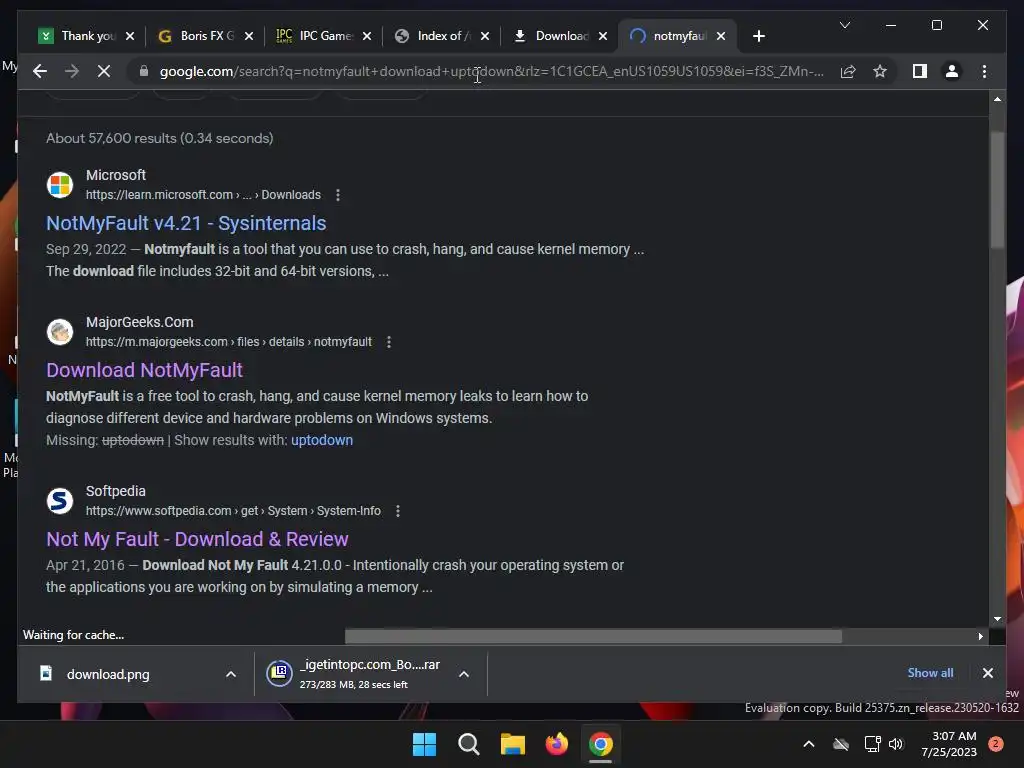Expand options for download.png
The height and width of the screenshot is (768, 1024).
(231, 674)
